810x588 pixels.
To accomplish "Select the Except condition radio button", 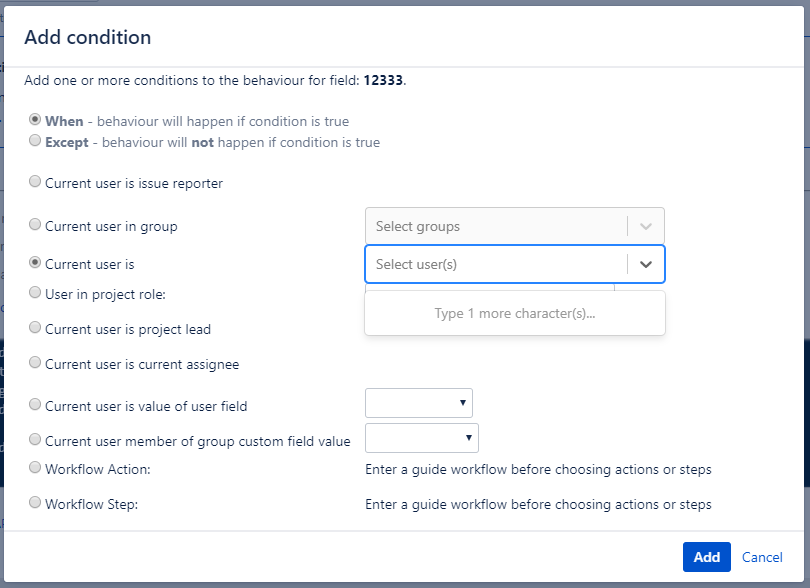I will click(35, 141).
